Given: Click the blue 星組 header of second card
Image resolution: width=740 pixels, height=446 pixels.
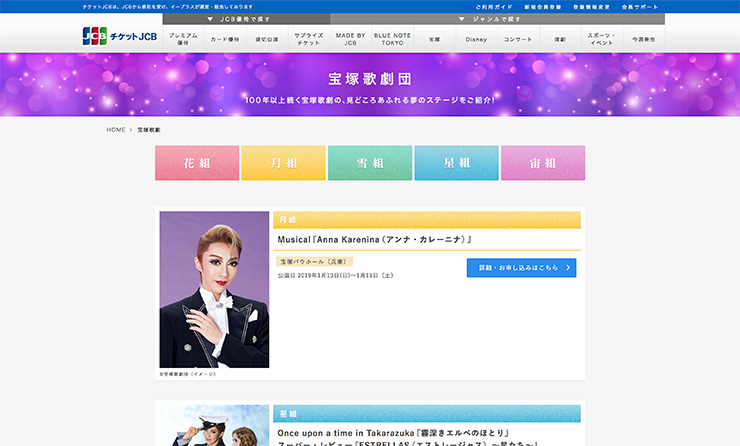Looking at the screenshot, I should tap(427, 413).
